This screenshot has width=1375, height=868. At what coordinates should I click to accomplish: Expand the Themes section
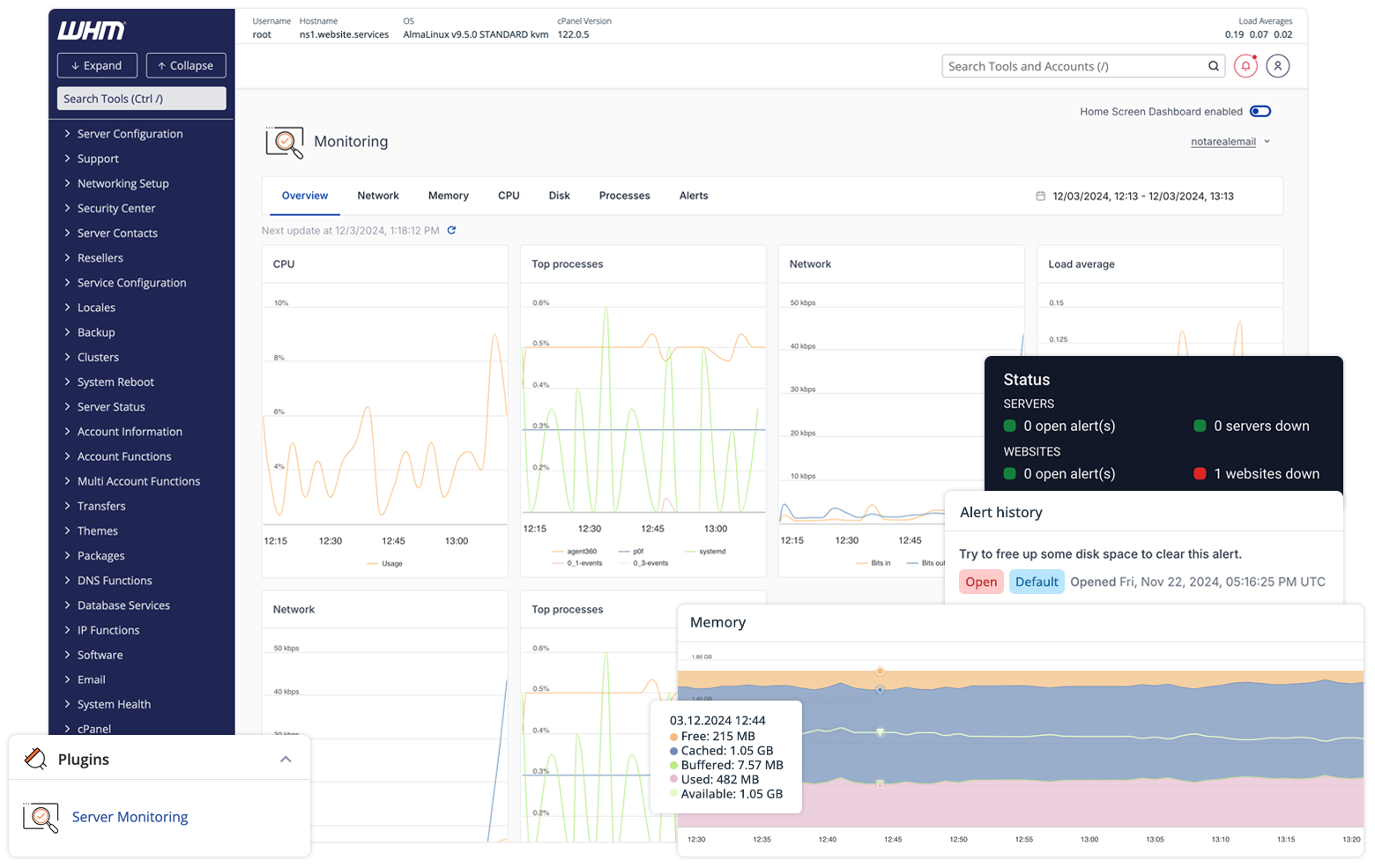97,530
